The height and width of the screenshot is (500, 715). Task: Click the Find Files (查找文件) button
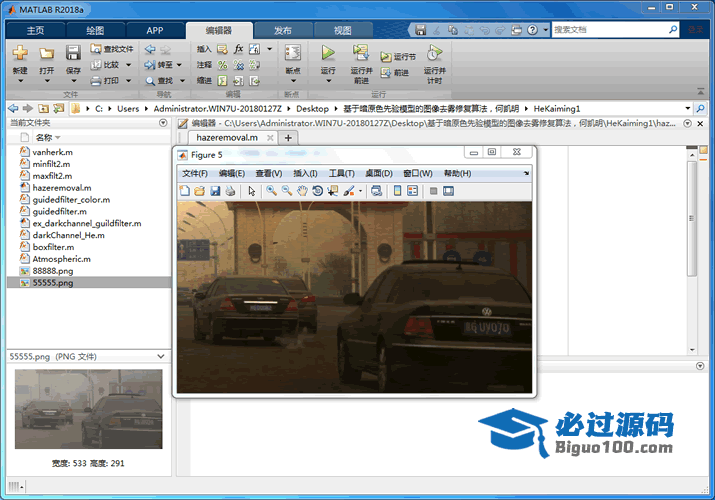pos(110,48)
